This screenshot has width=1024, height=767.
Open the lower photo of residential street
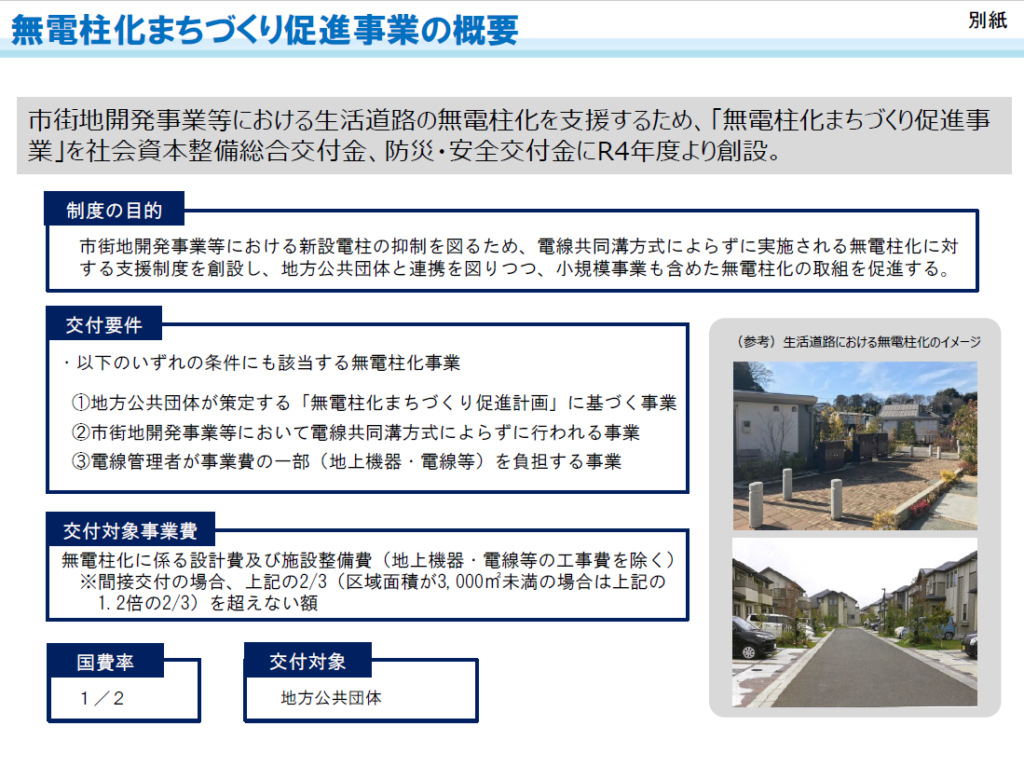pyautogui.click(x=855, y=623)
